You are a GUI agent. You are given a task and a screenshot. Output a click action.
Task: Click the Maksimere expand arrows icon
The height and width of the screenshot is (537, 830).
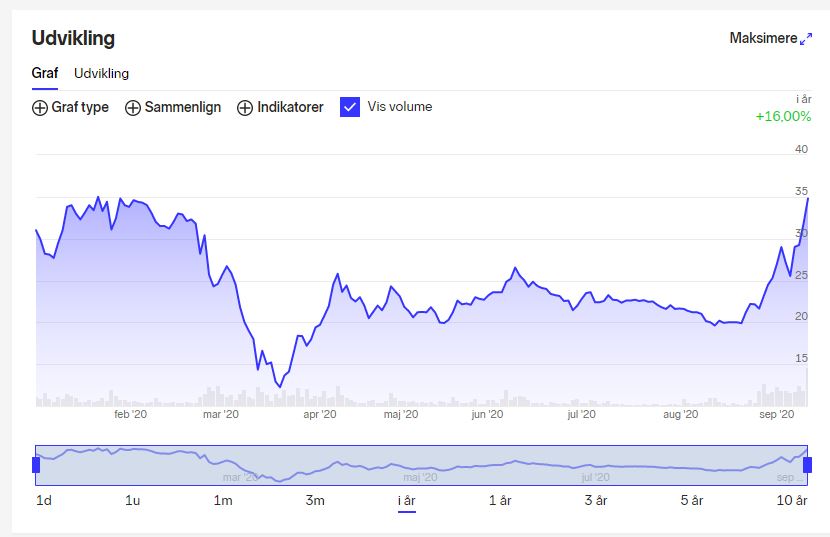806,39
